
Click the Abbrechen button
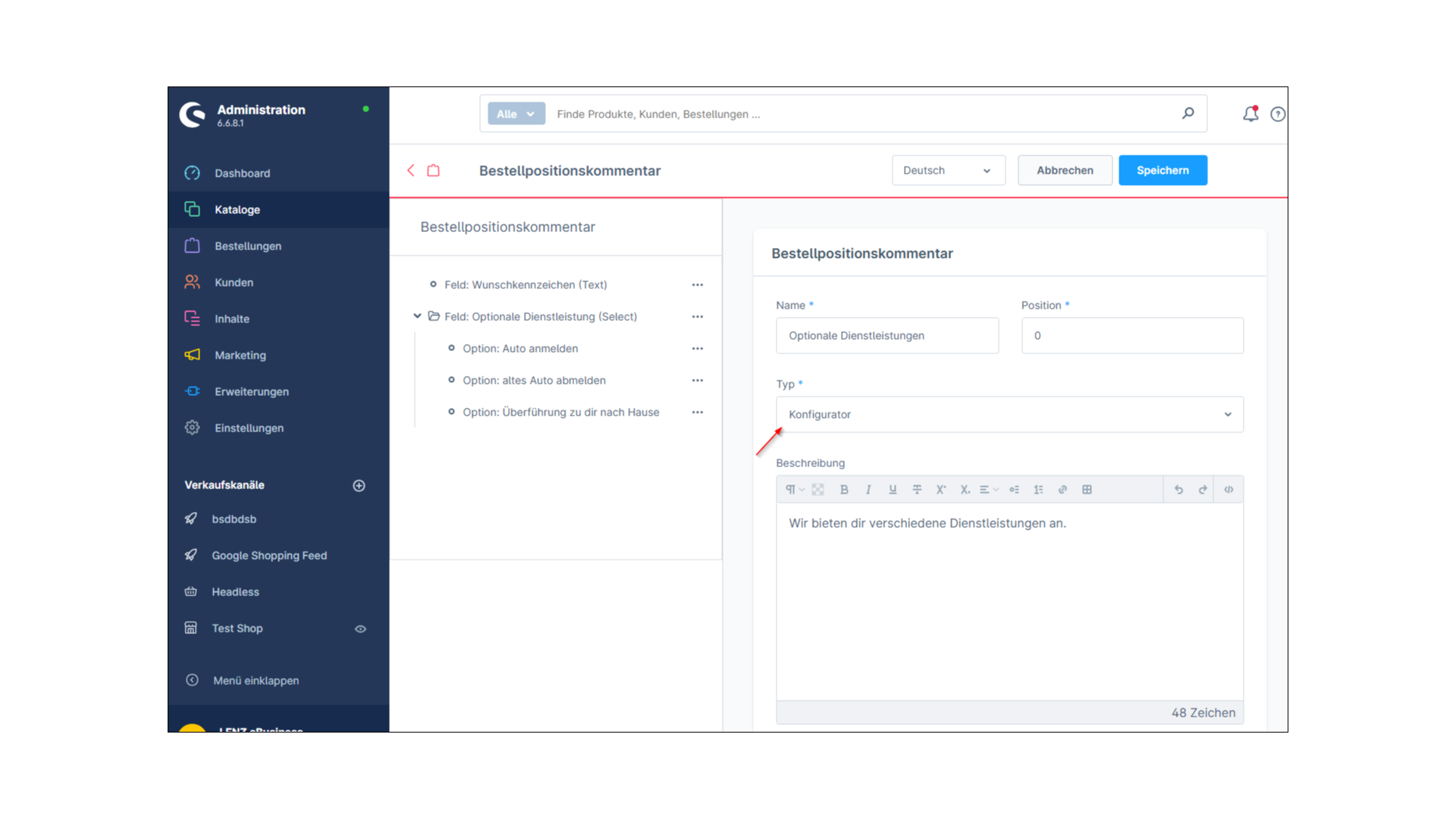[1065, 170]
